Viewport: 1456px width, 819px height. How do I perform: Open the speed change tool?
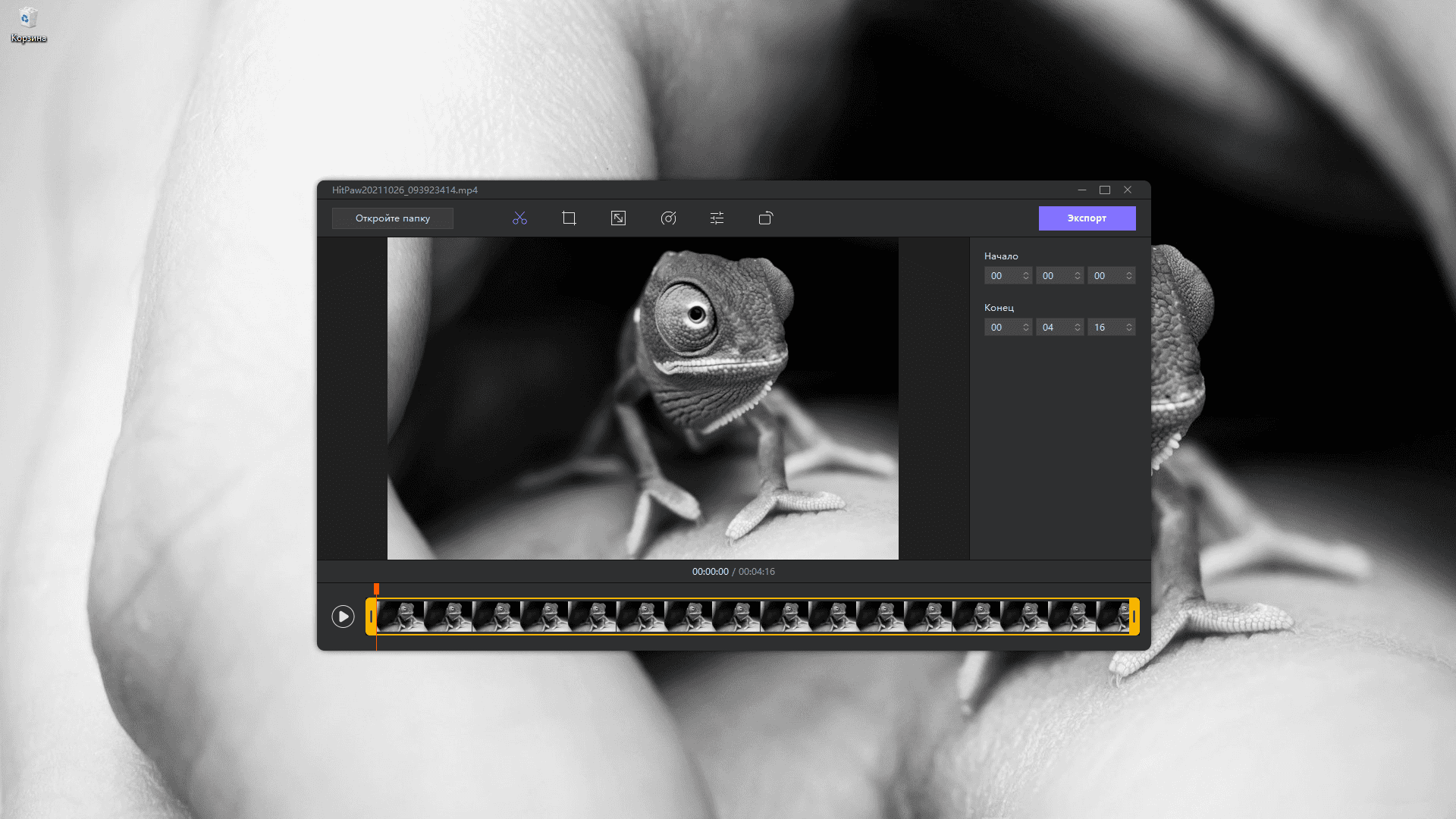[668, 218]
